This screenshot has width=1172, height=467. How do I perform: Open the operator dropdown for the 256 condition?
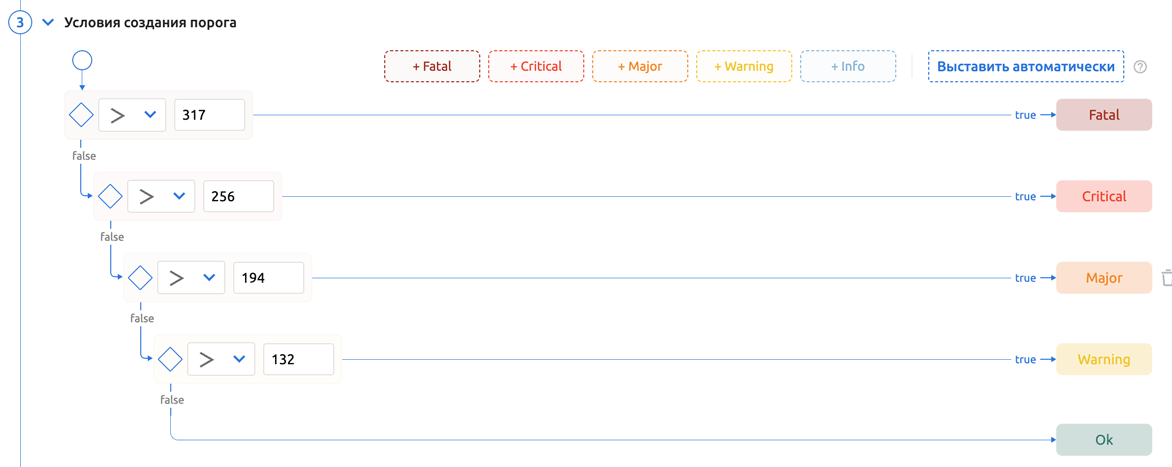[x=161, y=197]
